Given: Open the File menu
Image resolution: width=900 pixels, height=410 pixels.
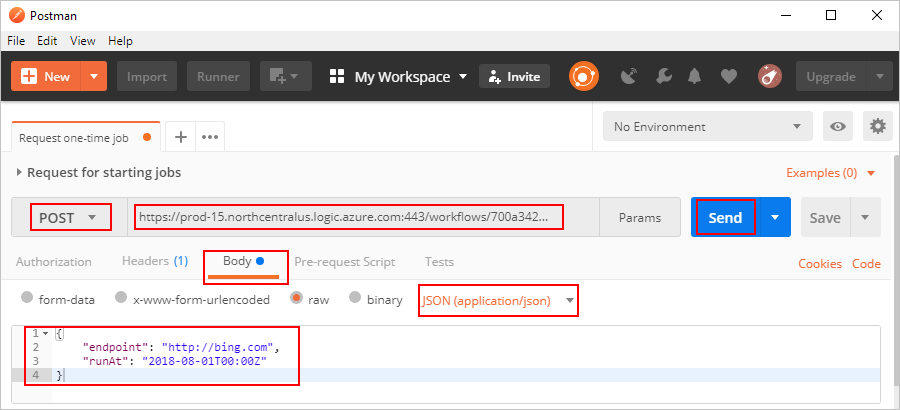Looking at the screenshot, I should [x=16, y=41].
